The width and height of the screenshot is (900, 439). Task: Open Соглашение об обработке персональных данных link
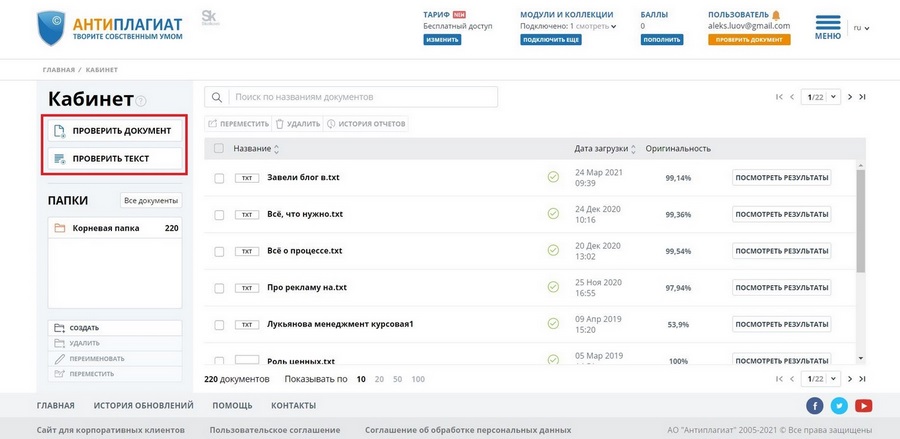pos(468,430)
